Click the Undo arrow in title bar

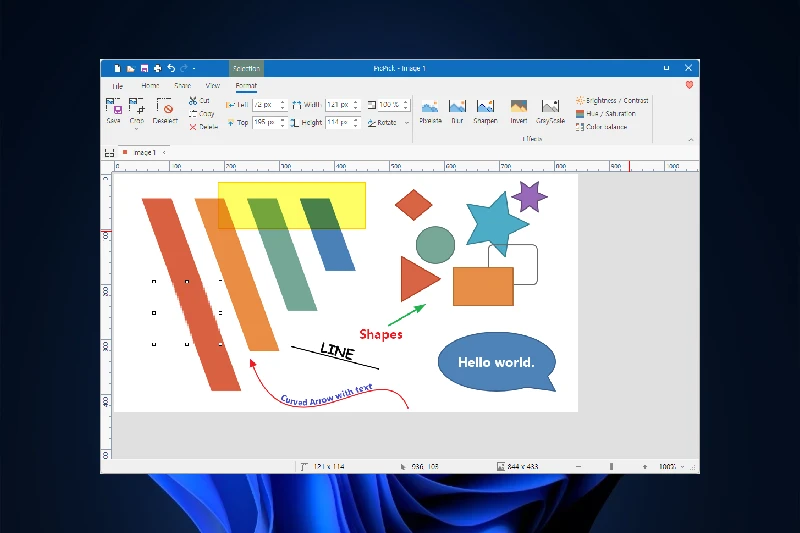(171, 68)
